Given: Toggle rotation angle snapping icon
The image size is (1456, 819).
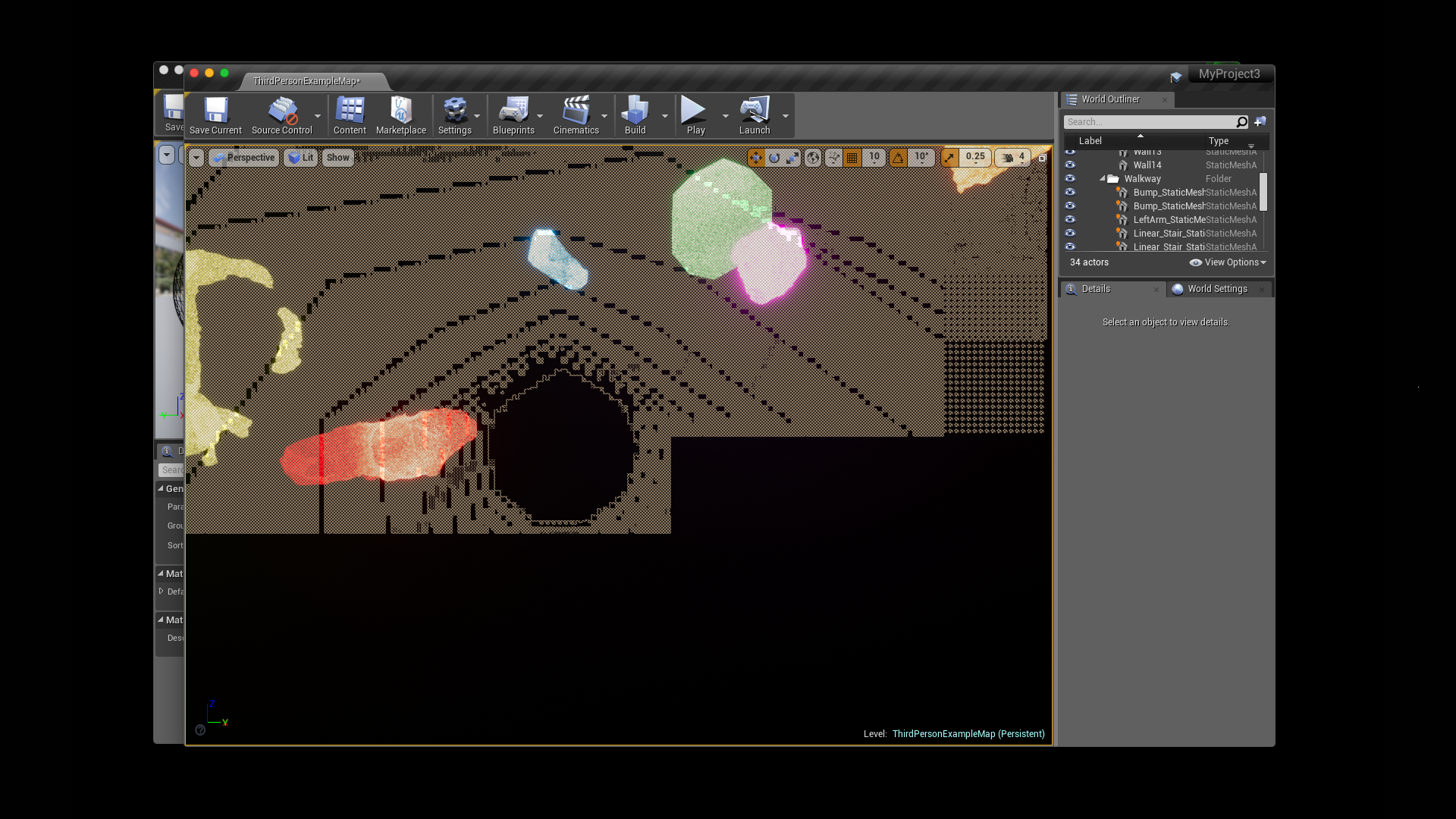Looking at the screenshot, I should click(898, 158).
